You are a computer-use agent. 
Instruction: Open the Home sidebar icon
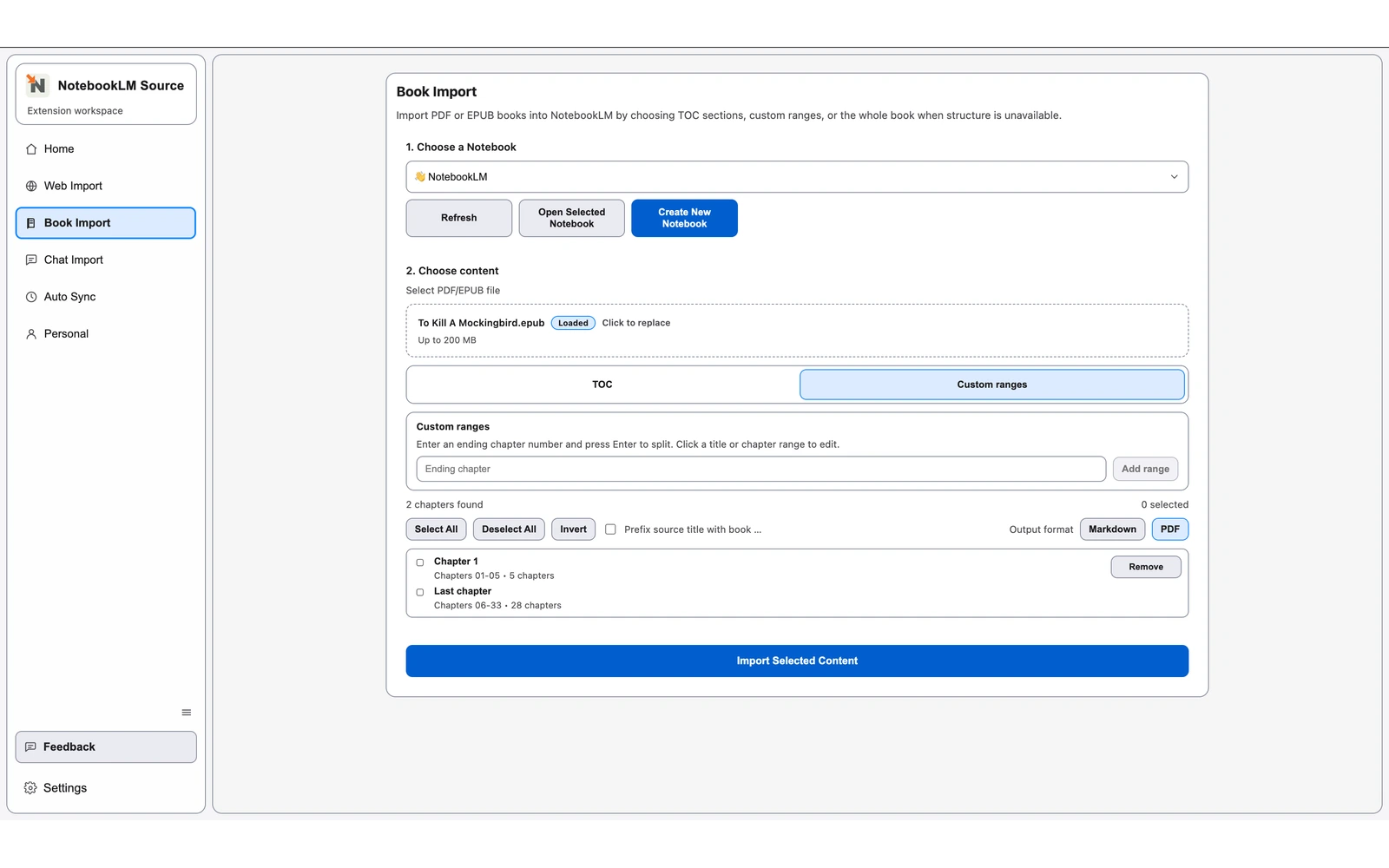pyautogui.click(x=31, y=148)
